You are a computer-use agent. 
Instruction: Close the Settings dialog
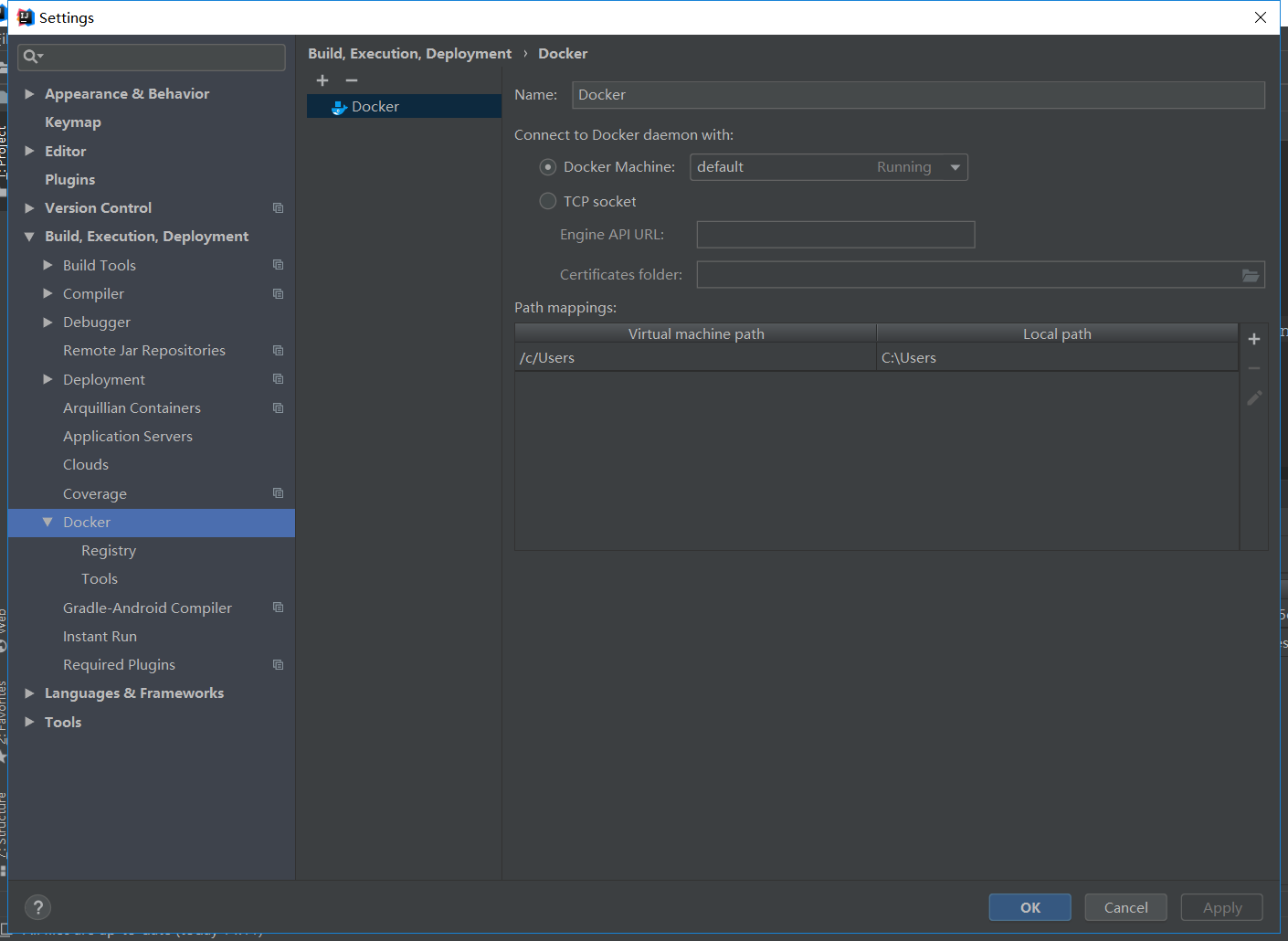[1261, 17]
